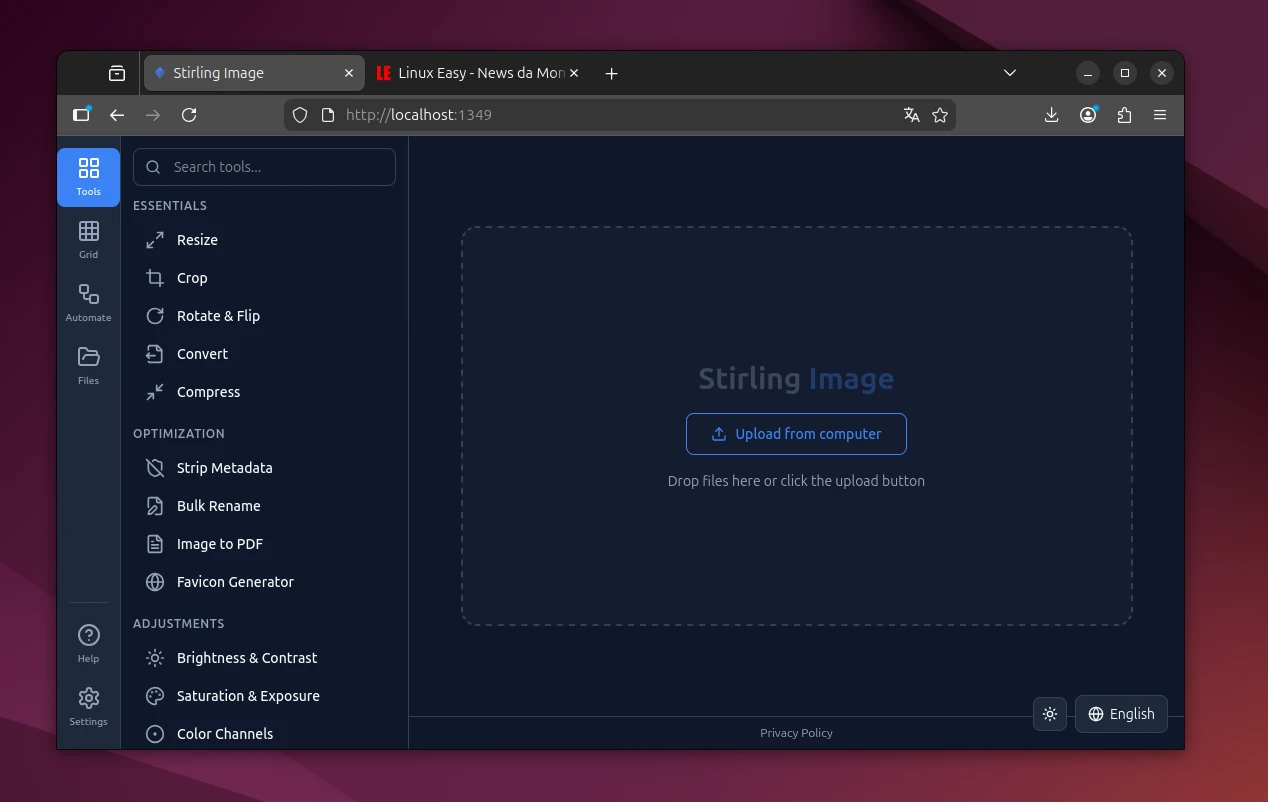Open the Firefox hamburger menu
The height and width of the screenshot is (802, 1268).
(1160, 114)
